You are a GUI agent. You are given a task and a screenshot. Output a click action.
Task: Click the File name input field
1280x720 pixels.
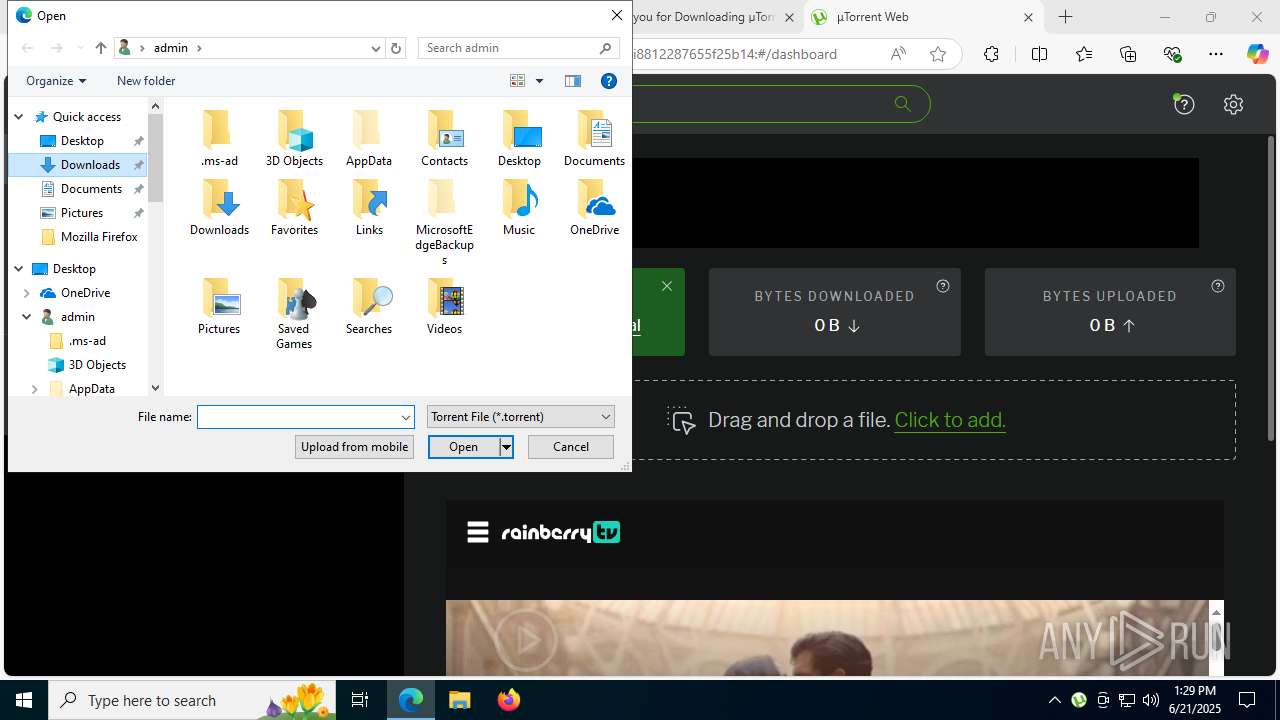point(299,417)
